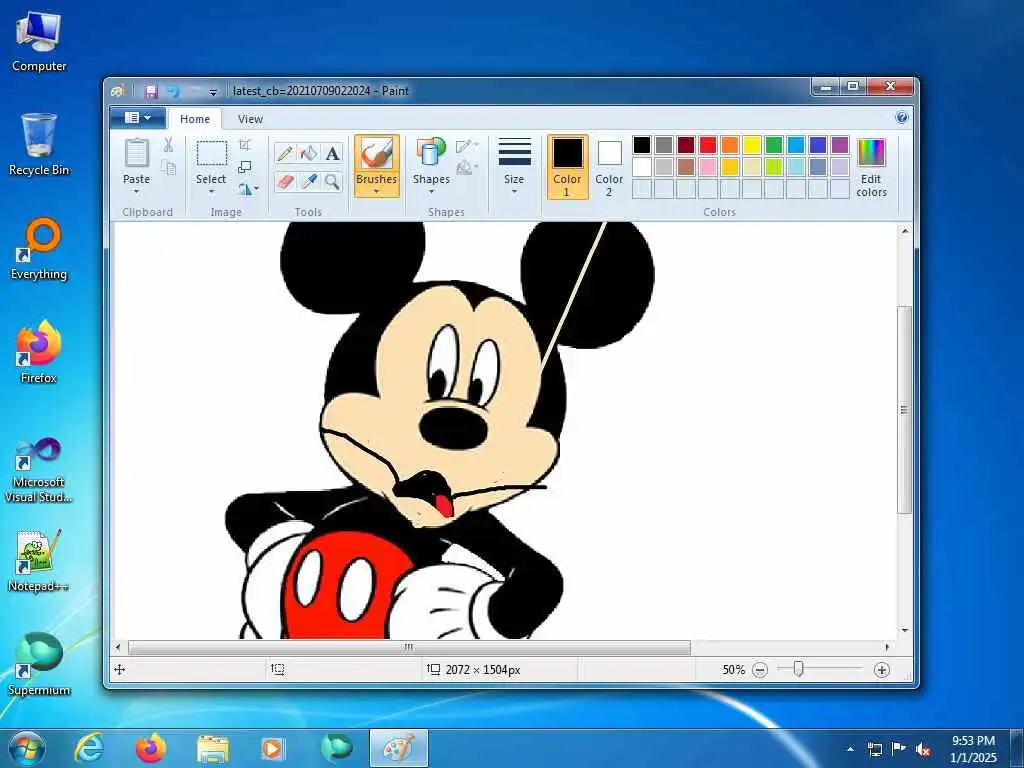Click the Shapes gallery icon
This screenshot has width=1024, height=768.
coord(431,153)
